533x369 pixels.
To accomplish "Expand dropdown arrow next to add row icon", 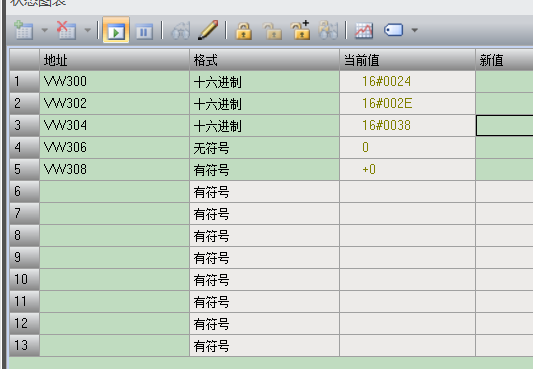I will point(45,30).
